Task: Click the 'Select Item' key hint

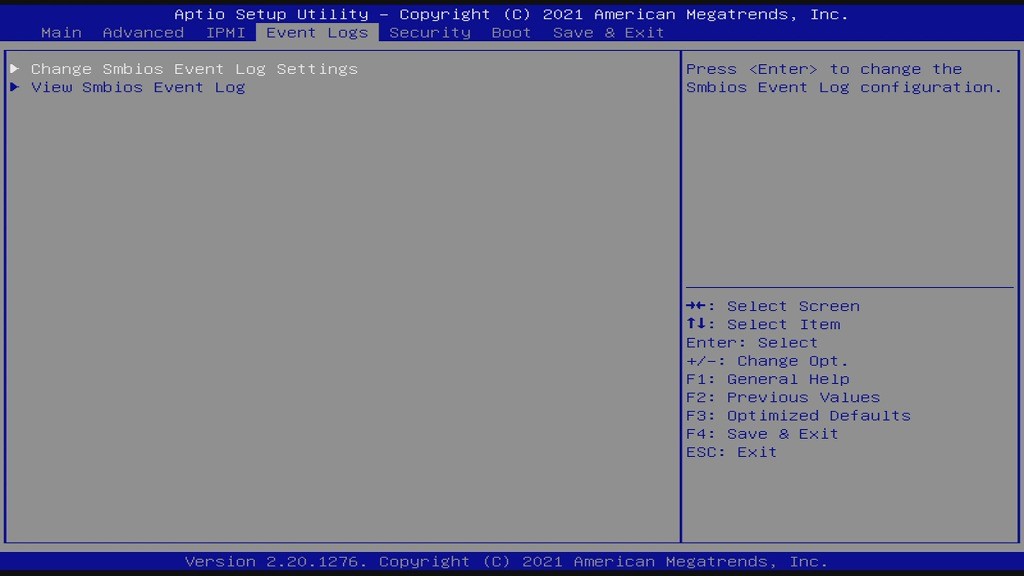Action: (x=783, y=324)
